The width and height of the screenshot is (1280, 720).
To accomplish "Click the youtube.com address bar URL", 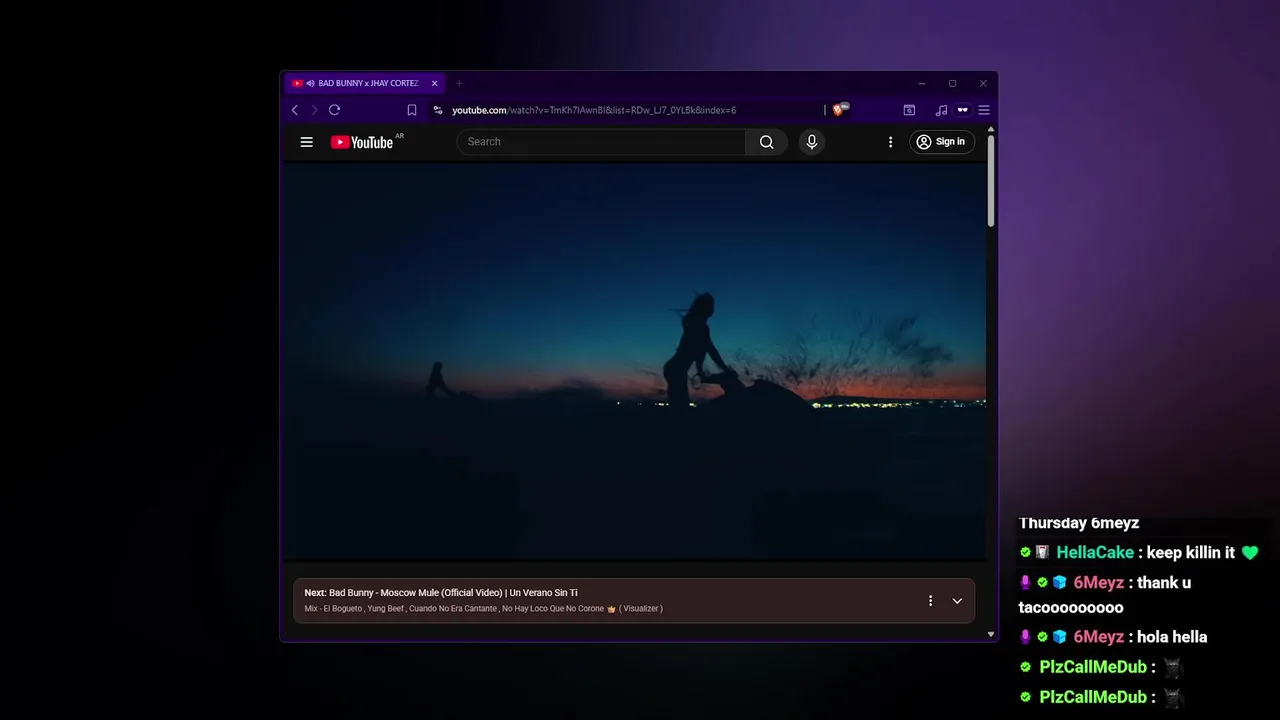I will tap(594, 110).
